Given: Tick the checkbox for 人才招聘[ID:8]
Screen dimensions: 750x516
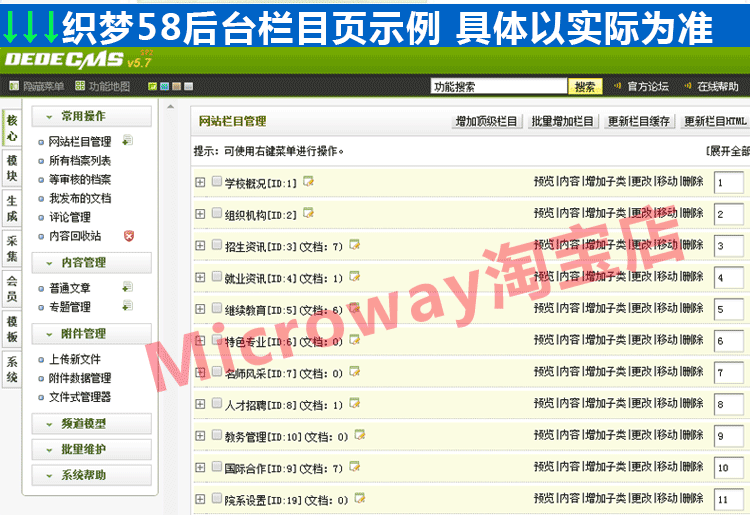Looking at the screenshot, I should coord(217,403).
